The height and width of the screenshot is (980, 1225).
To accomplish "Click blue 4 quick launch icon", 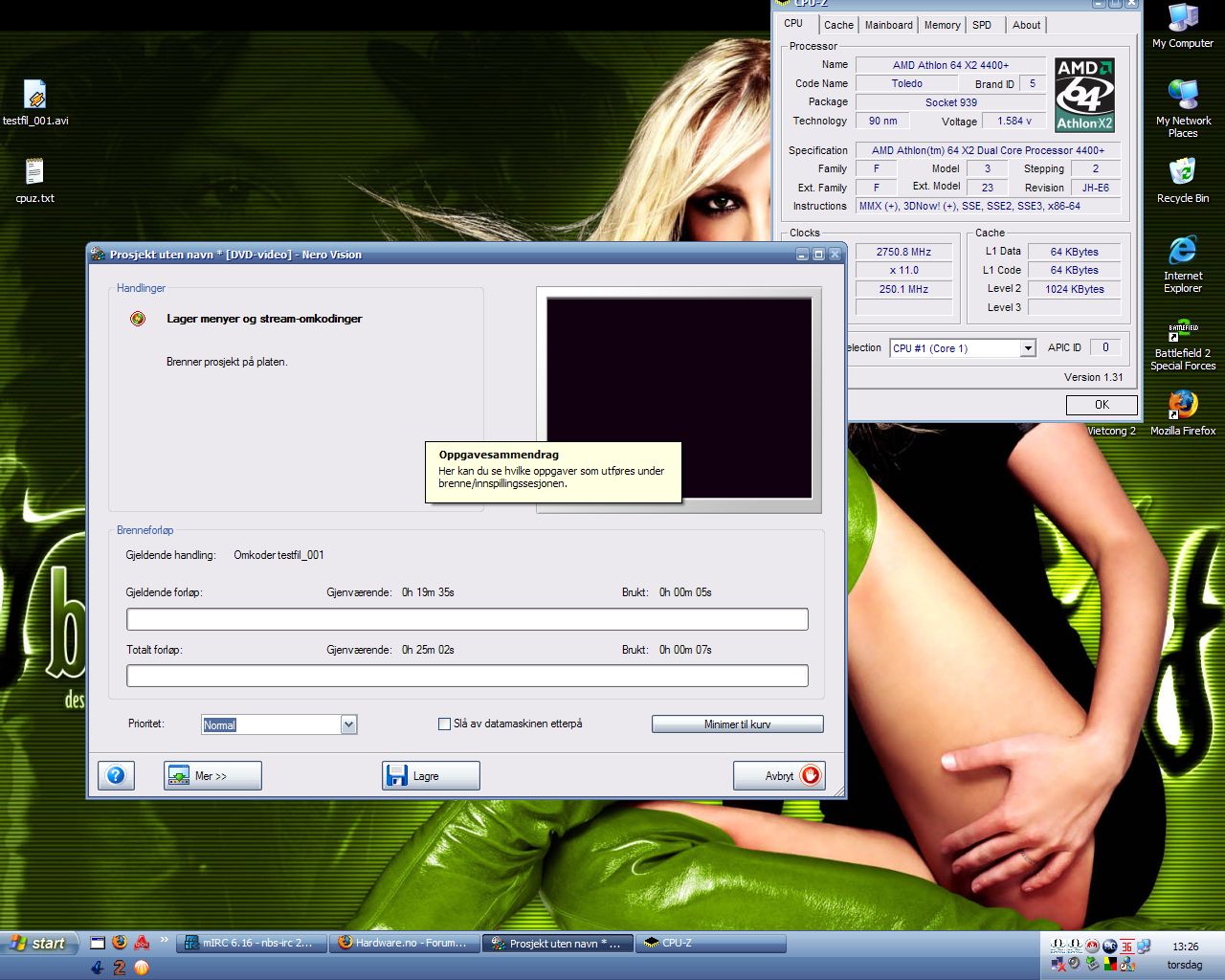I will coord(98,968).
